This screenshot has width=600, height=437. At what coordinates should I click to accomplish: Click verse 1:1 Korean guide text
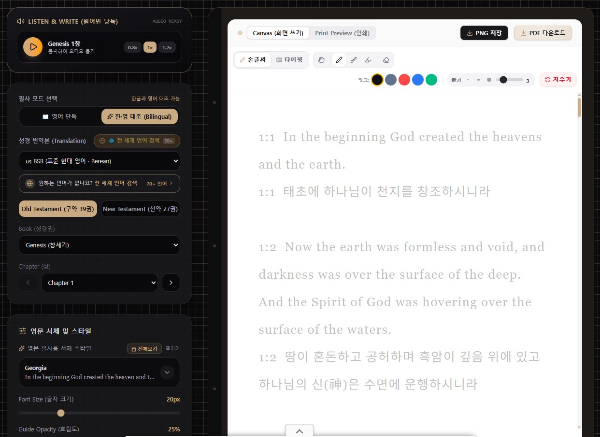tap(374, 191)
